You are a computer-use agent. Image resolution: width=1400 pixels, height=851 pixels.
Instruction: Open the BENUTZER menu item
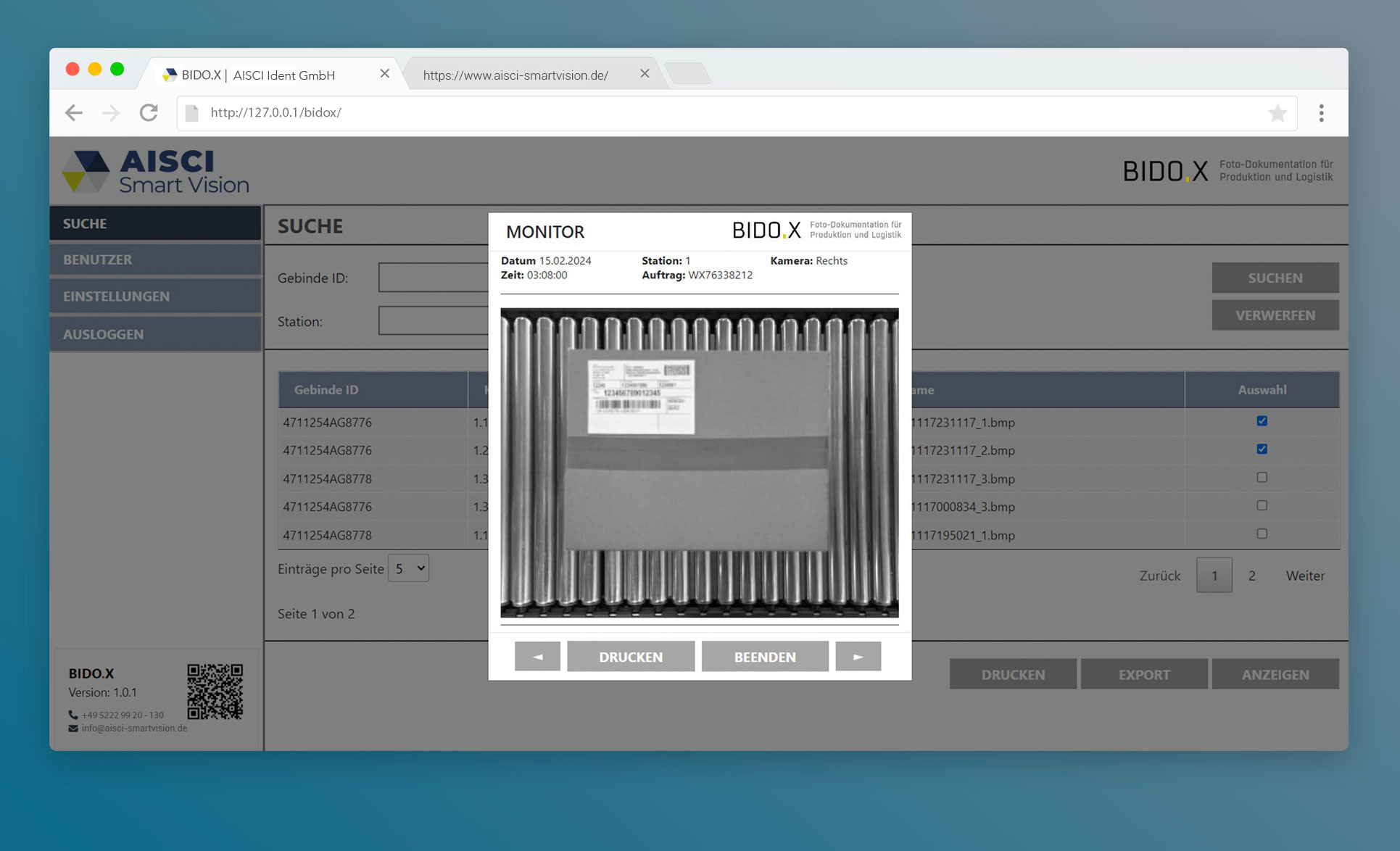coord(155,260)
